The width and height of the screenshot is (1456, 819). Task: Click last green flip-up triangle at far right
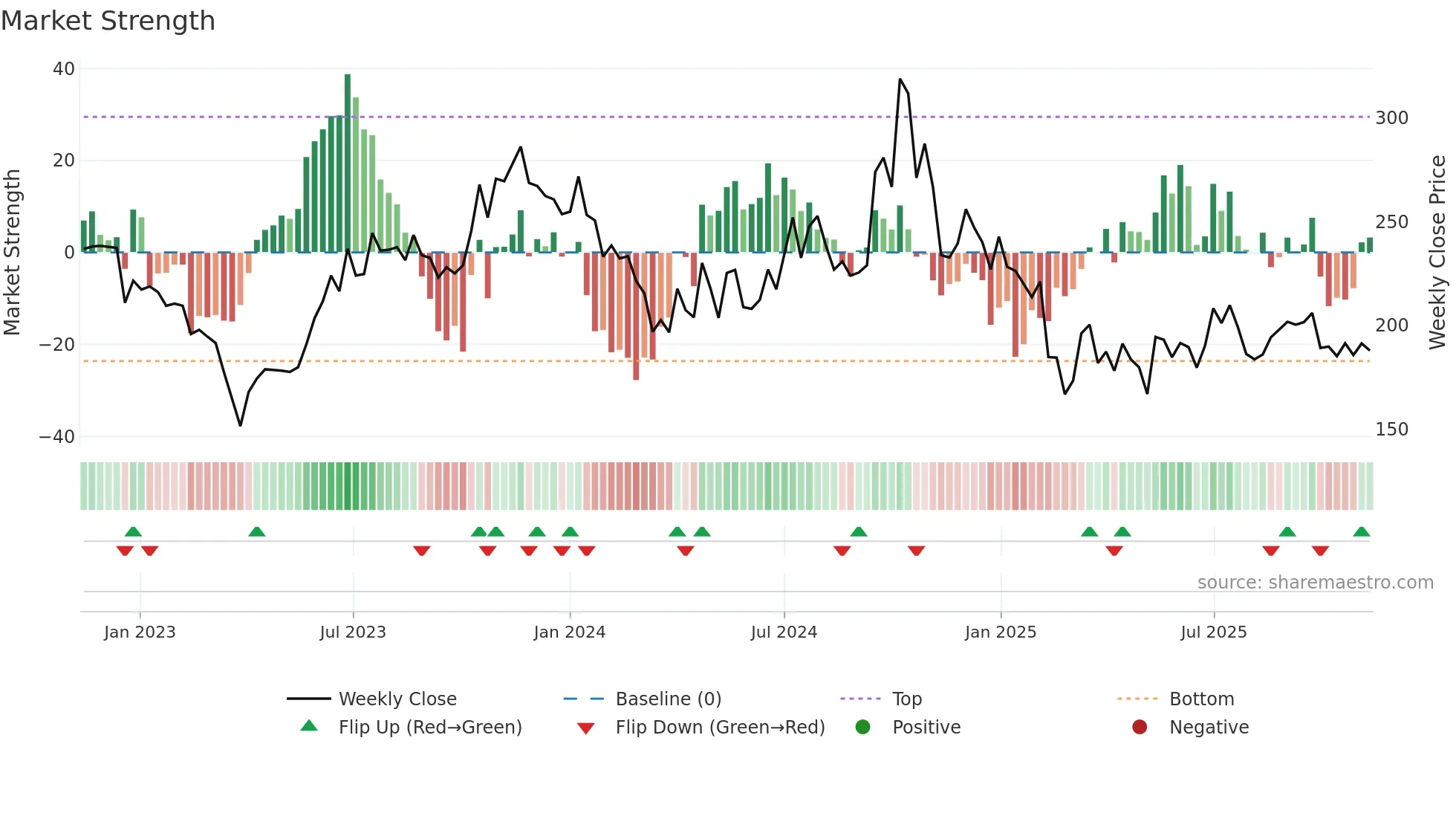point(1361,532)
